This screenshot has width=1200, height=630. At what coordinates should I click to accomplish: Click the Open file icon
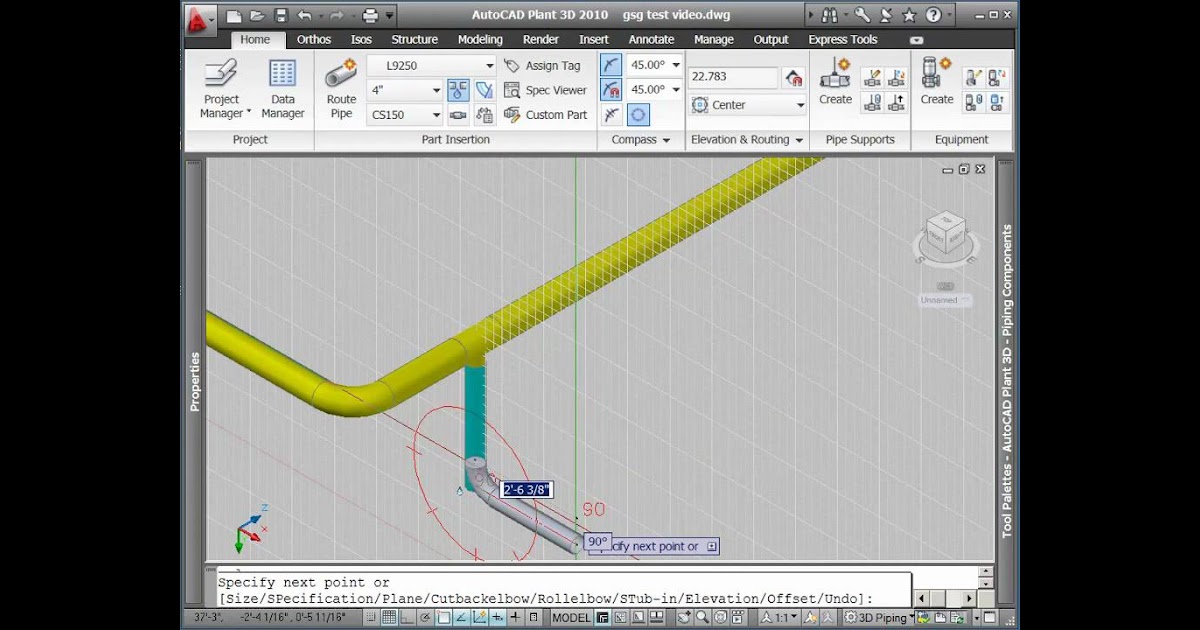click(x=257, y=16)
